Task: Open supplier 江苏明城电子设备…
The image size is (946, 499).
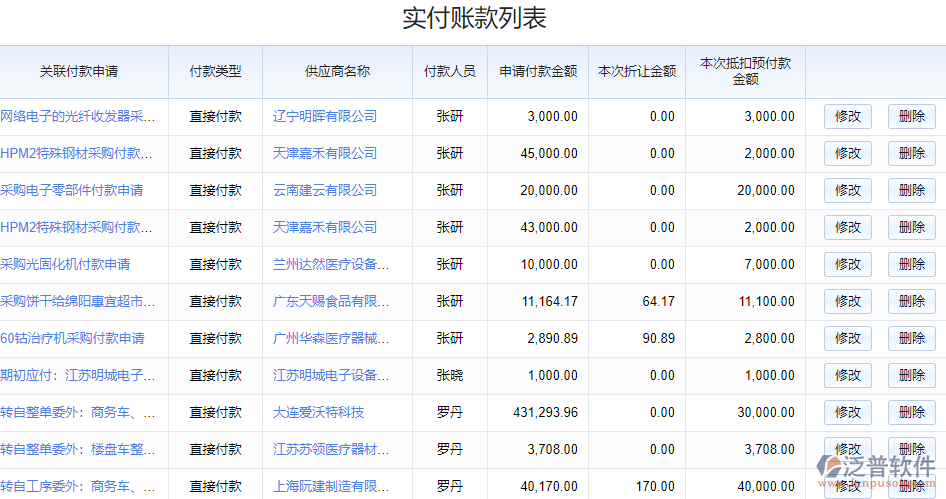Action: coord(331,375)
